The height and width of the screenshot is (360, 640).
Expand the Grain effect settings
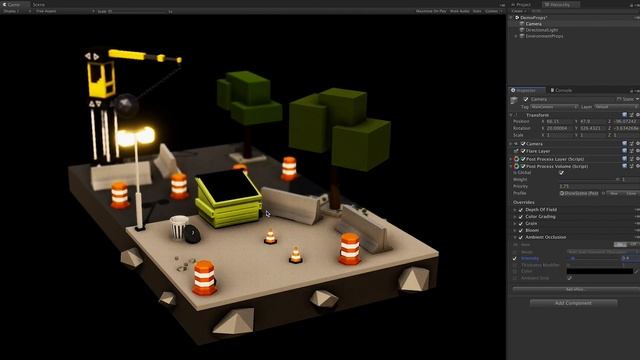tap(515, 224)
